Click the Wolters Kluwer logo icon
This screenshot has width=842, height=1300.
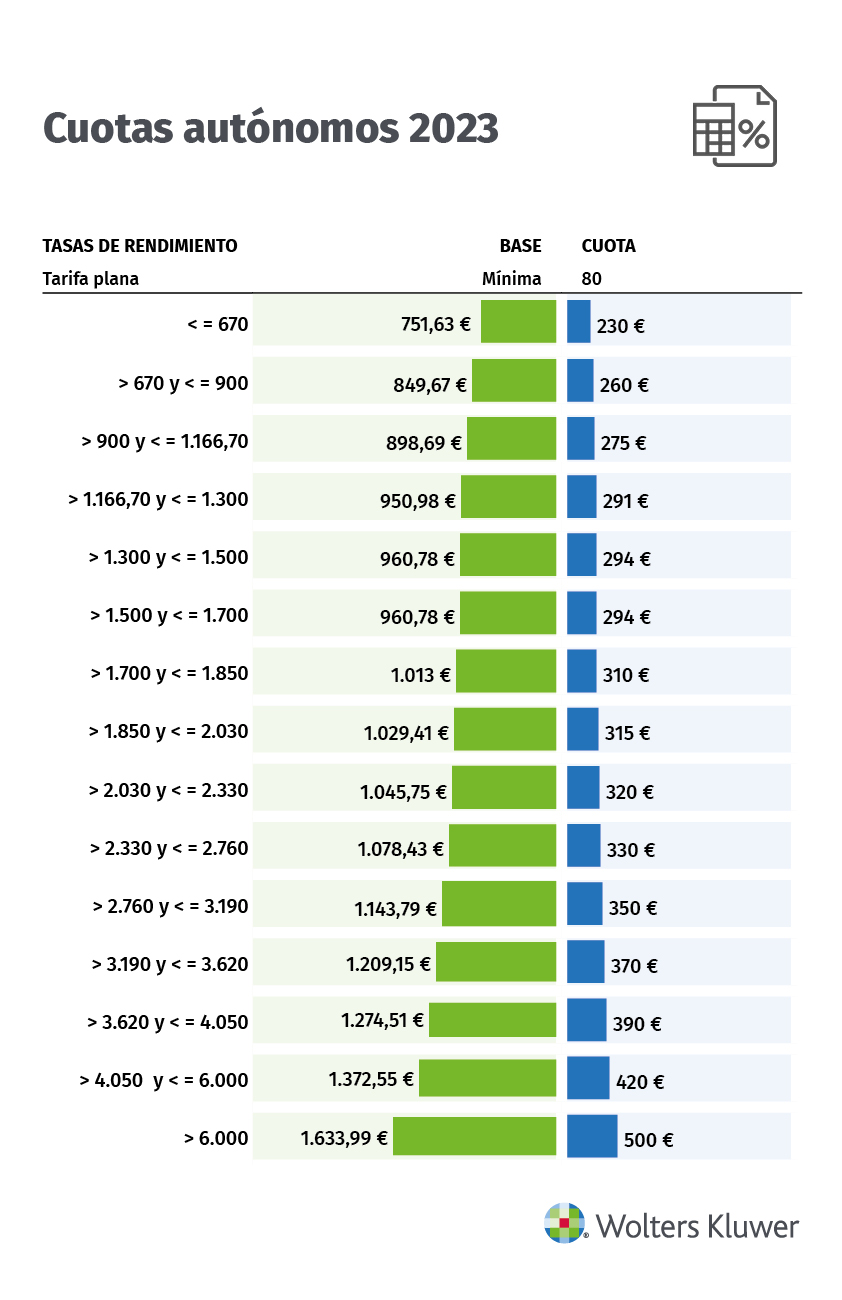click(x=564, y=1223)
